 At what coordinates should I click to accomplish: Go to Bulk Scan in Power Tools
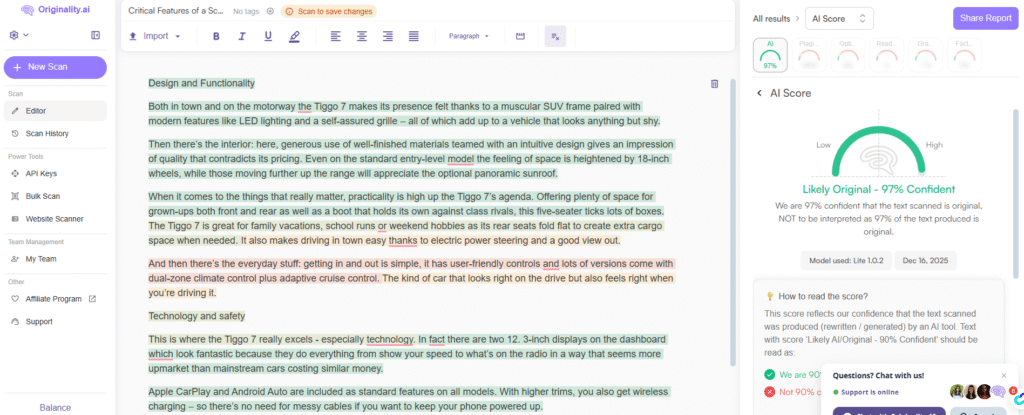point(42,196)
